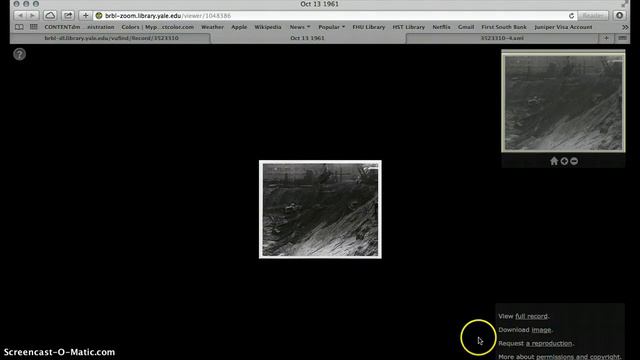Click the viewer home reset icon
Screen dimensions: 640x360
[554, 161]
